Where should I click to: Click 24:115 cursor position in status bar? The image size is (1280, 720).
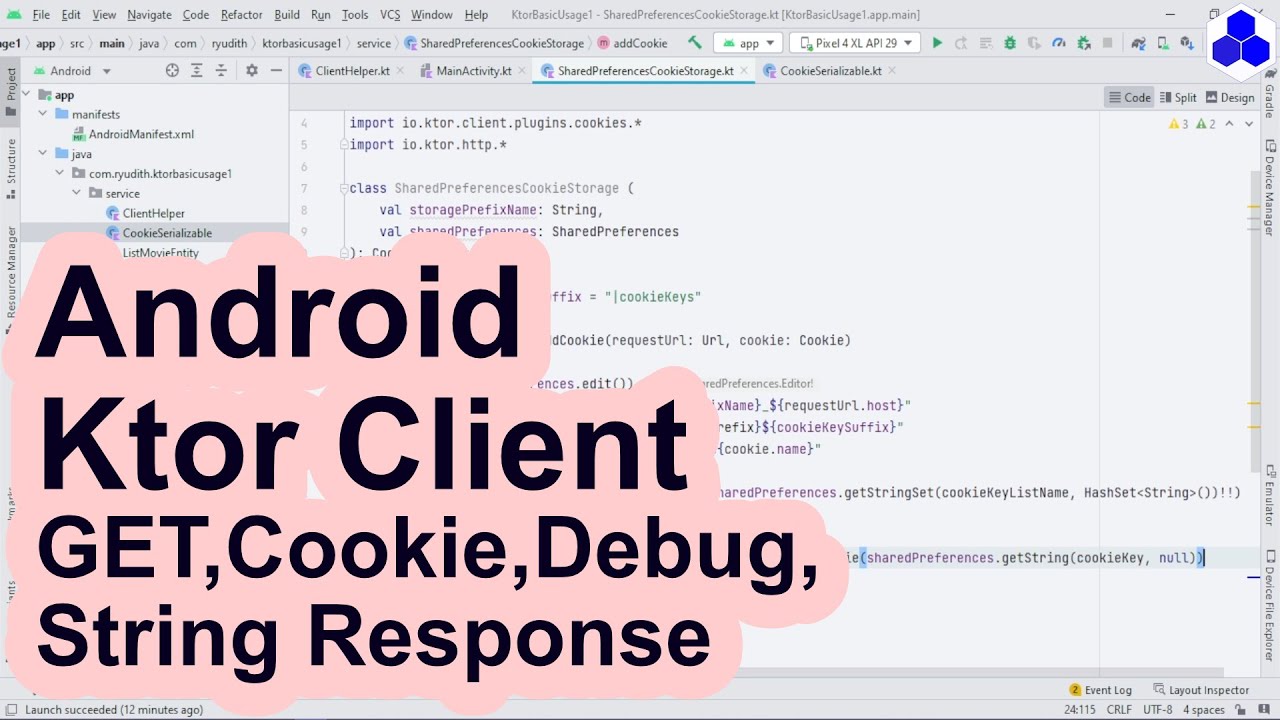(x=1079, y=710)
